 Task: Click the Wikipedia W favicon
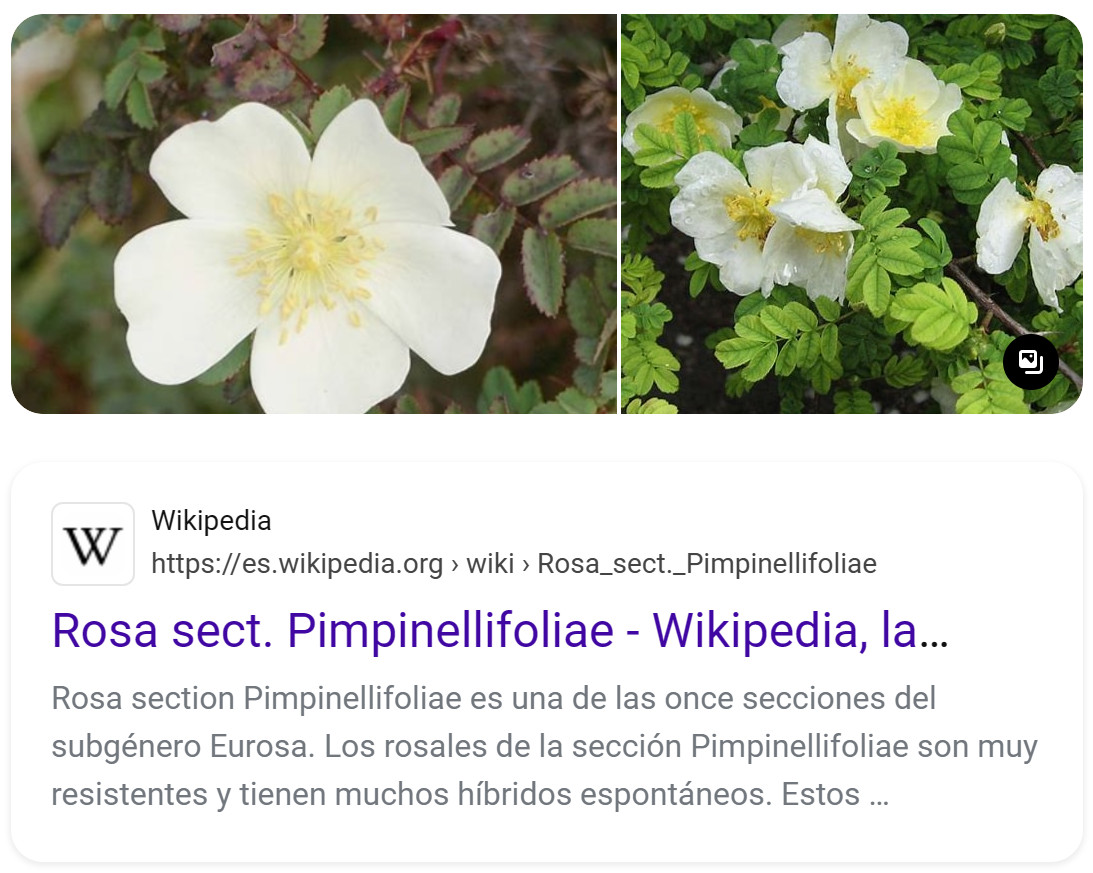click(93, 544)
